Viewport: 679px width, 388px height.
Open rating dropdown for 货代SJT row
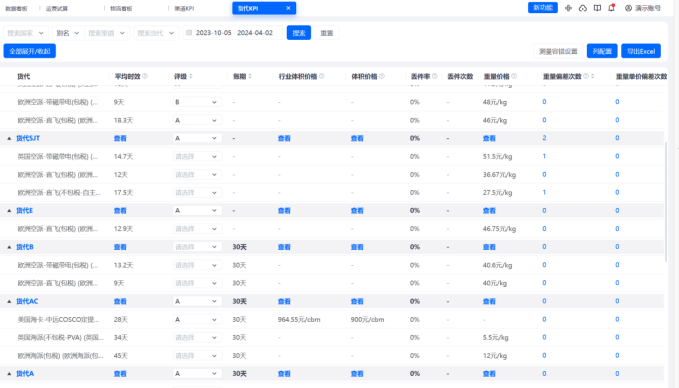[x=197, y=138]
